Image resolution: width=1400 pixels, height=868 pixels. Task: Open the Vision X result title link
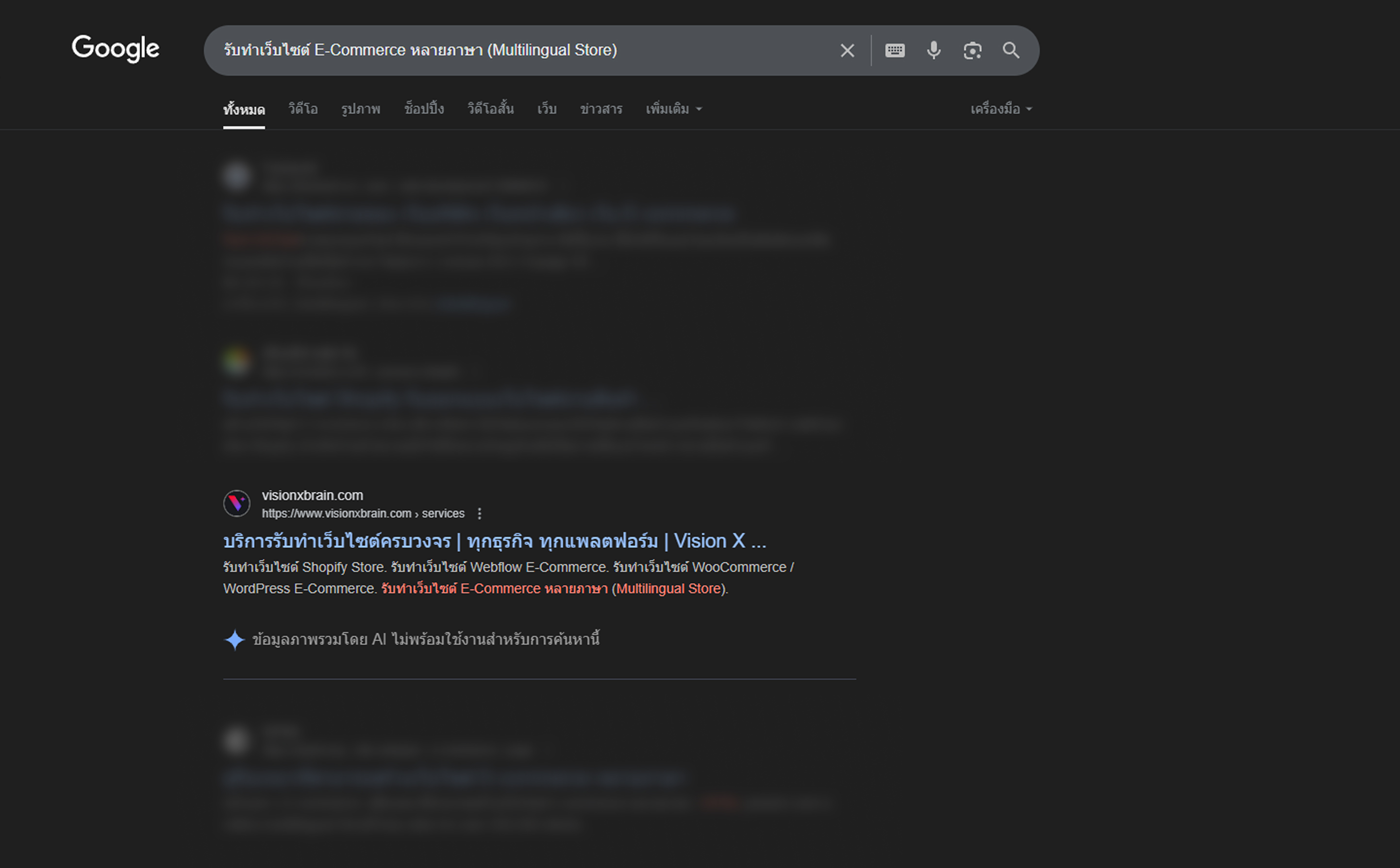coord(494,541)
